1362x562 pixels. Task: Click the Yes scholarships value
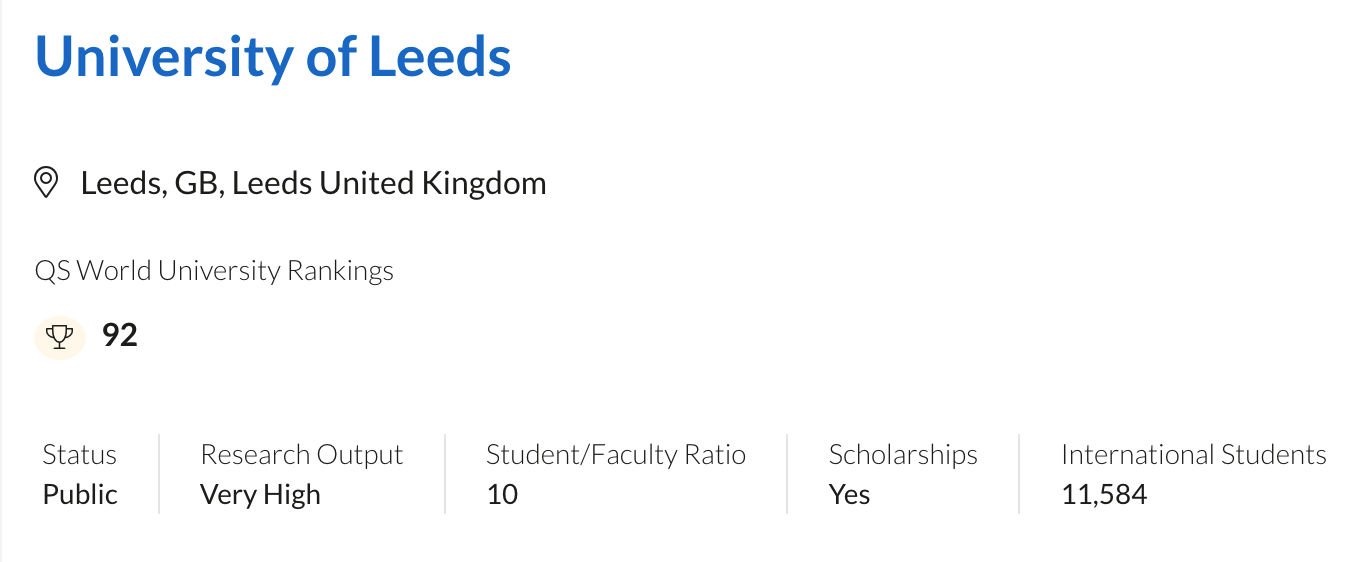point(849,495)
